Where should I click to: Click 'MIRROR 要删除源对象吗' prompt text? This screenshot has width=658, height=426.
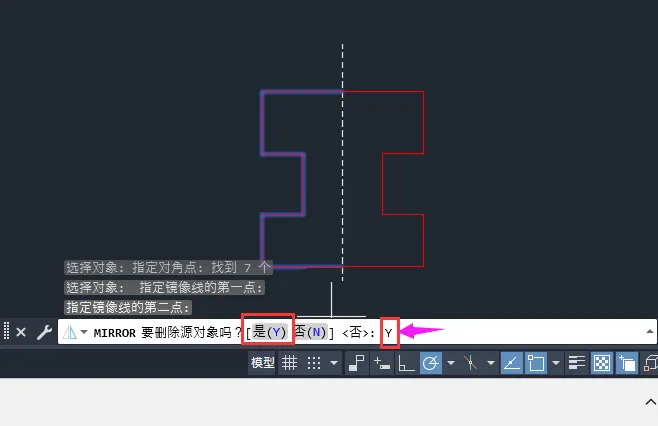(168, 332)
